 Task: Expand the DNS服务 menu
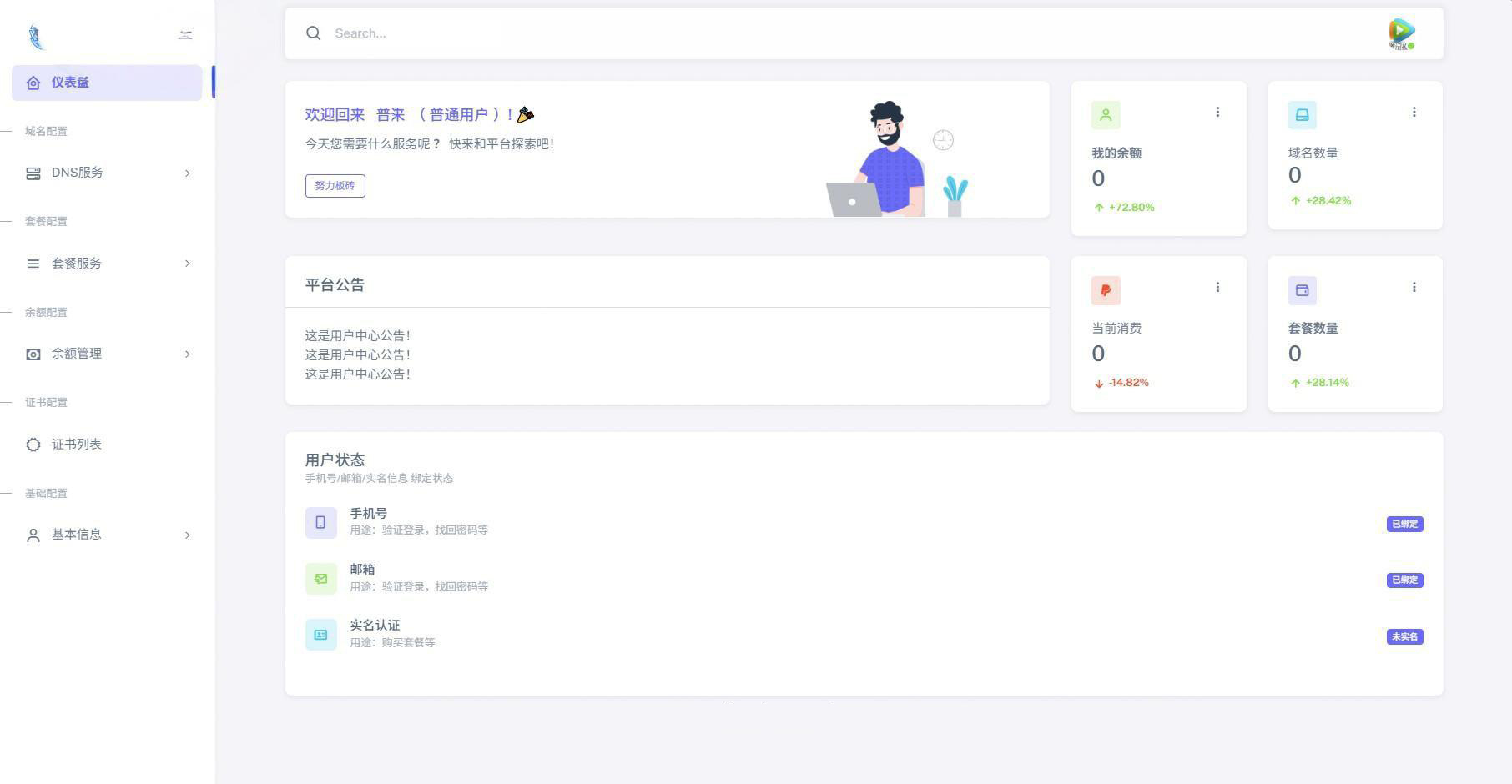(107, 173)
